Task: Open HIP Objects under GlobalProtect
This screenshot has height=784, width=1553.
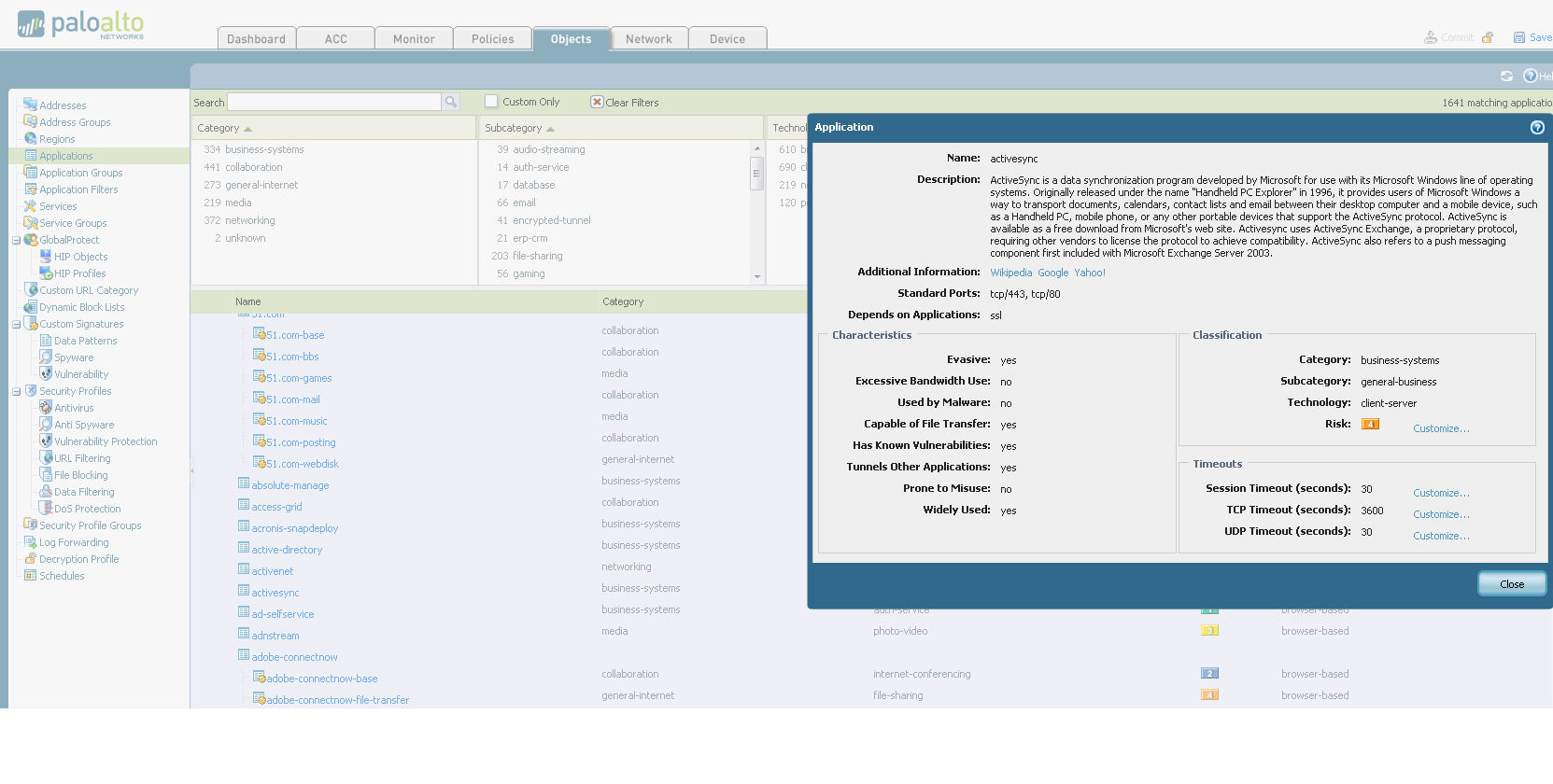Action: [81, 257]
